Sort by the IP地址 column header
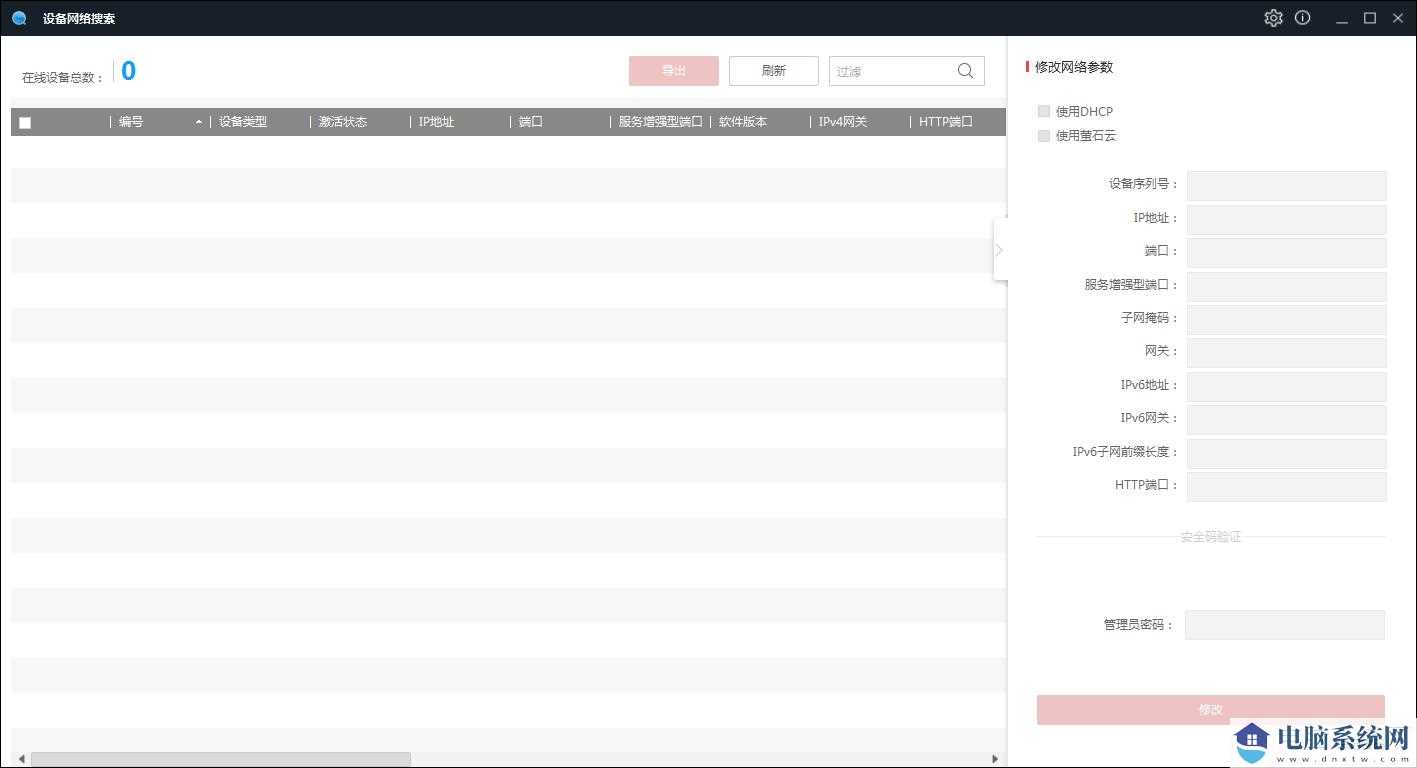1417x768 pixels. pos(436,122)
